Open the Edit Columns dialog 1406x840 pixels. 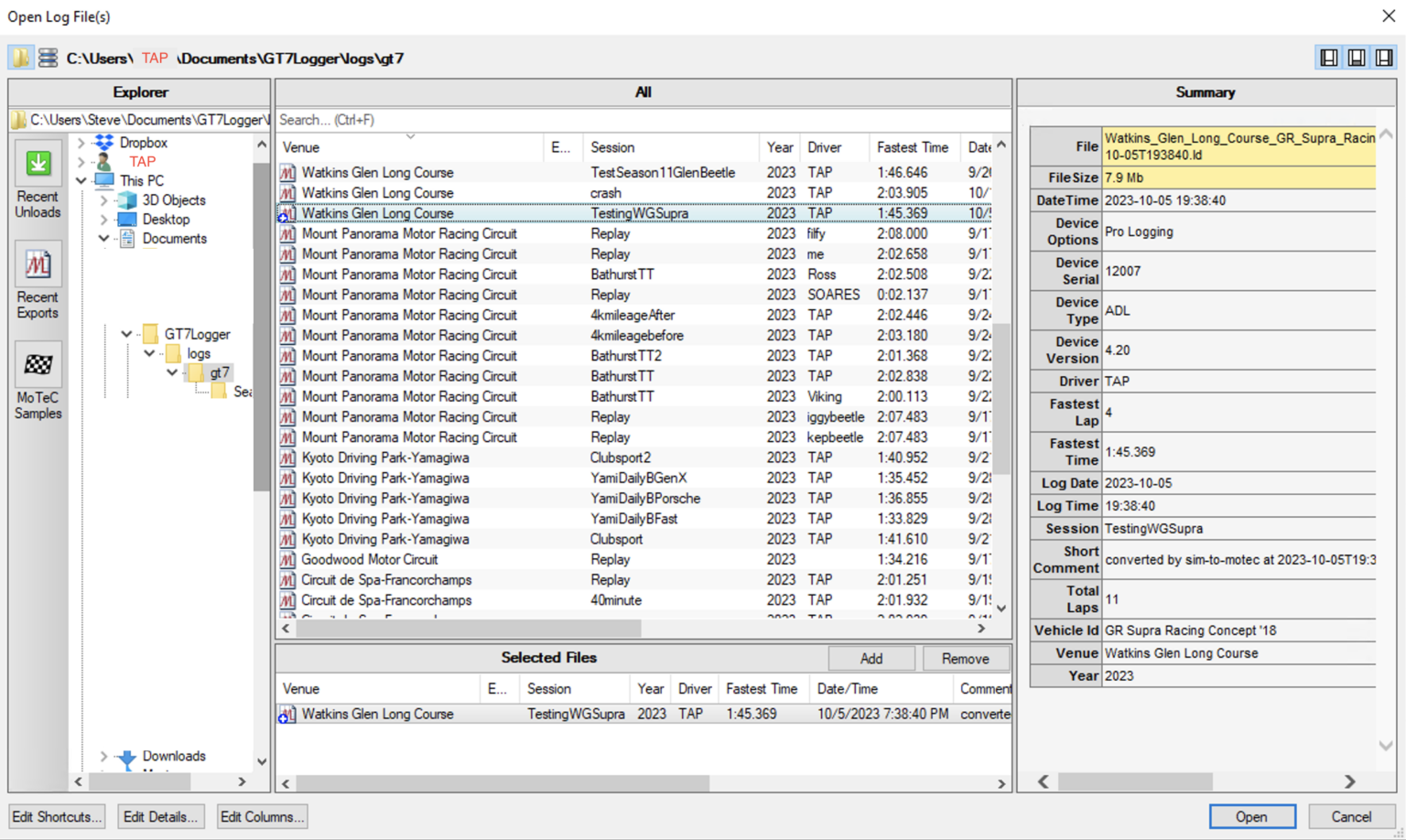click(x=262, y=816)
